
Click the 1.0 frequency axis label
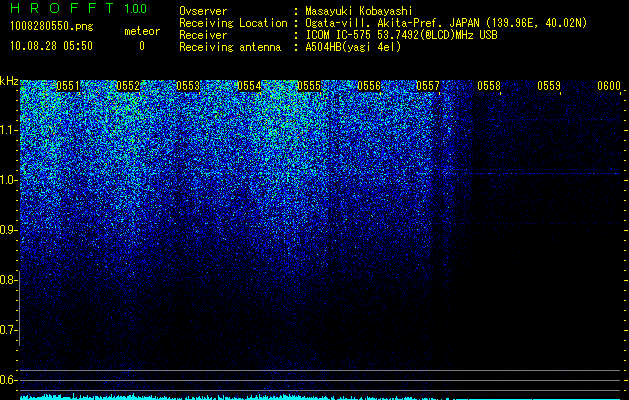[x=8, y=180]
